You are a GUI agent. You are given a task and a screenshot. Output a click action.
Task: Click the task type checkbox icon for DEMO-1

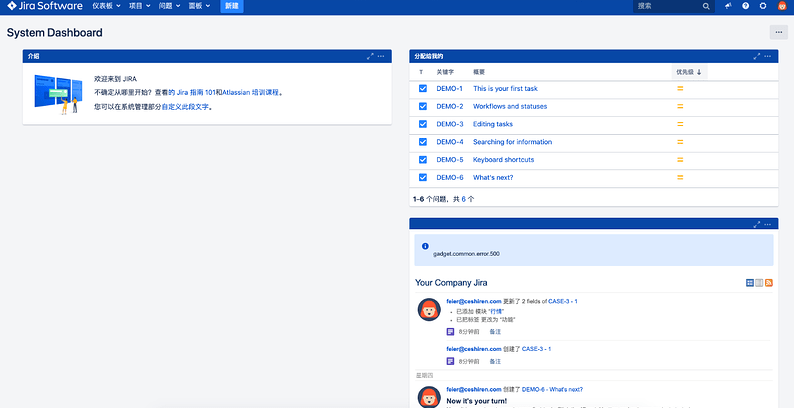pyautogui.click(x=423, y=89)
